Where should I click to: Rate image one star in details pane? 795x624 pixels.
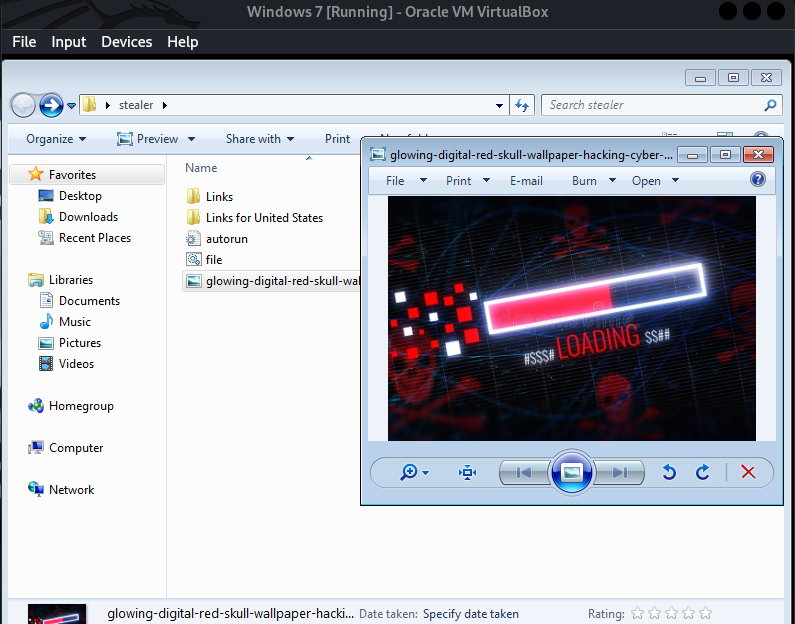pyautogui.click(x=638, y=613)
